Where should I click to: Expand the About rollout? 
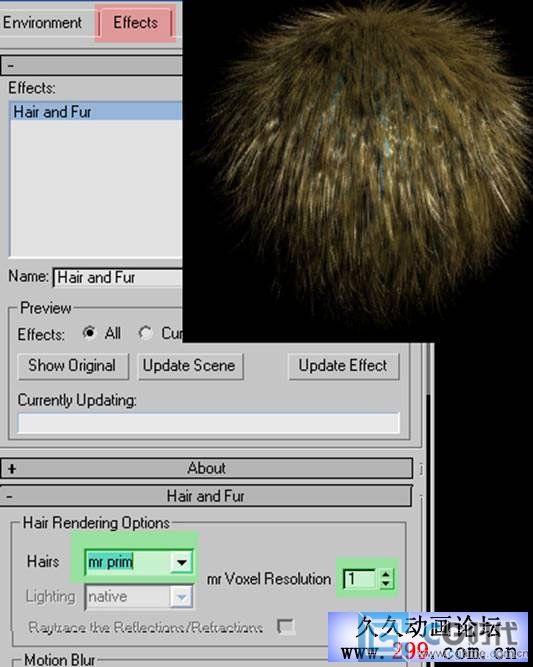click(x=206, y=468)
